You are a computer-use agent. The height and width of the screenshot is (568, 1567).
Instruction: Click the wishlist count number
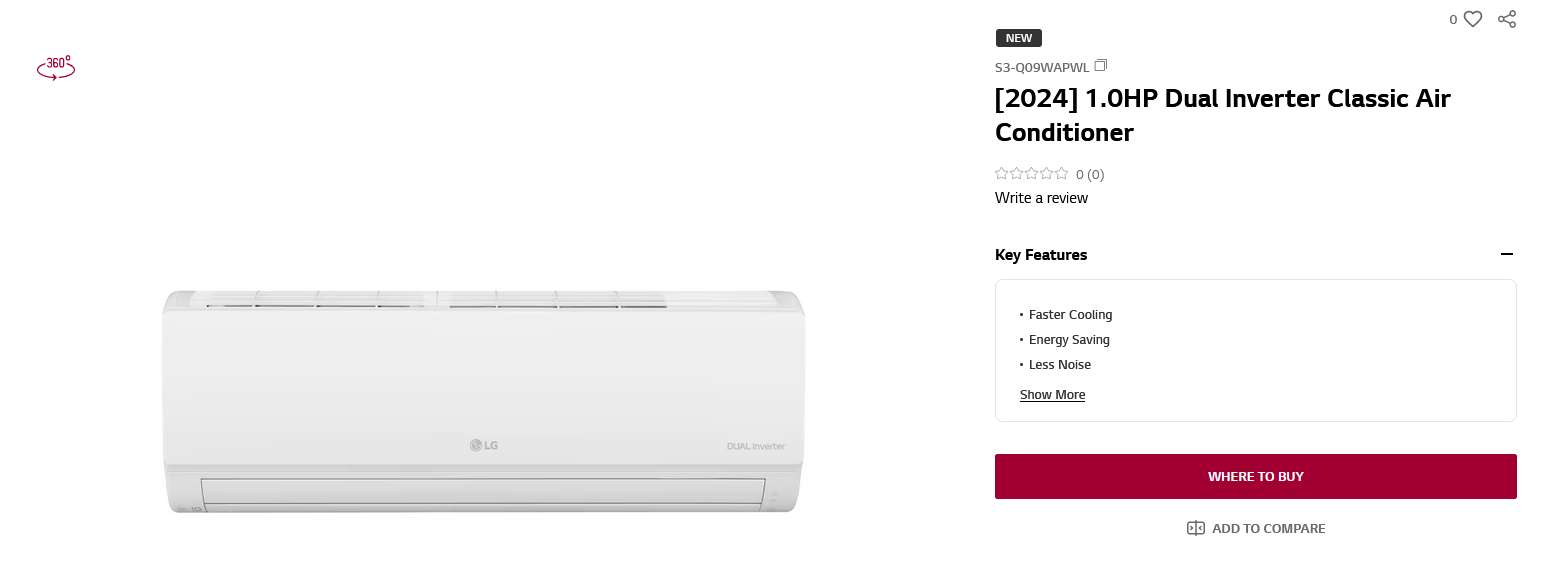tap(1453, 19)
